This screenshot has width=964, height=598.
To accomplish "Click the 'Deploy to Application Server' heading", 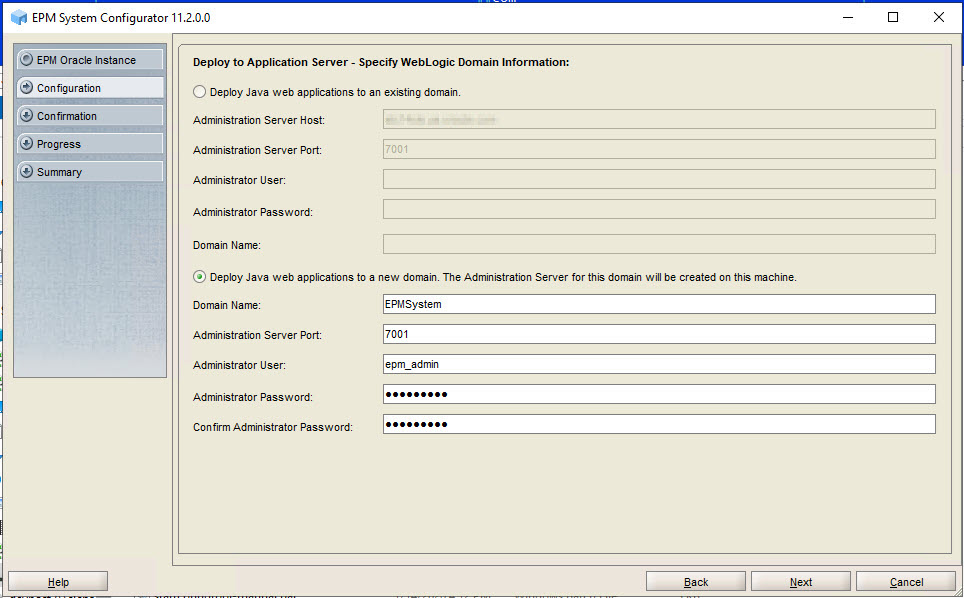I will tap(381, 62).
